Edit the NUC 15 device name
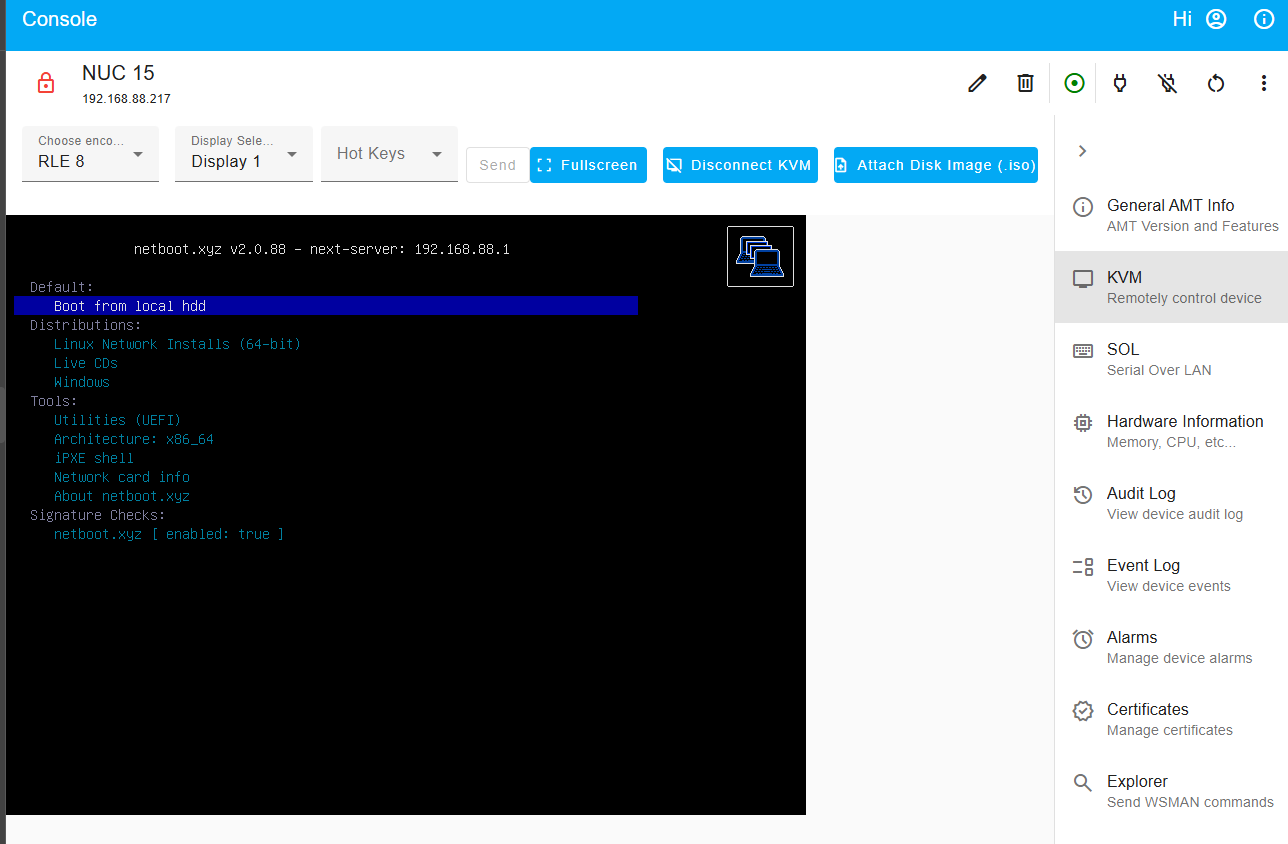The height and width of the screenshot is (844, 1288). 976,83
